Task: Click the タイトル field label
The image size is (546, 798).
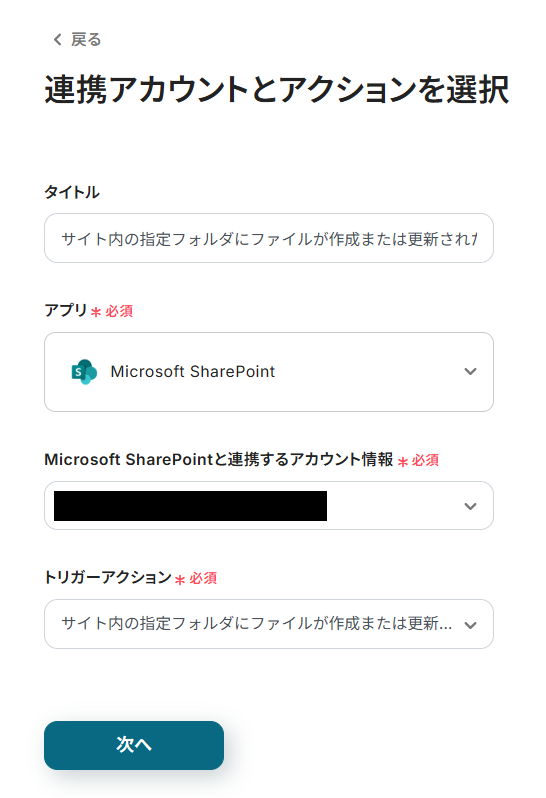Action: point(72,192)
